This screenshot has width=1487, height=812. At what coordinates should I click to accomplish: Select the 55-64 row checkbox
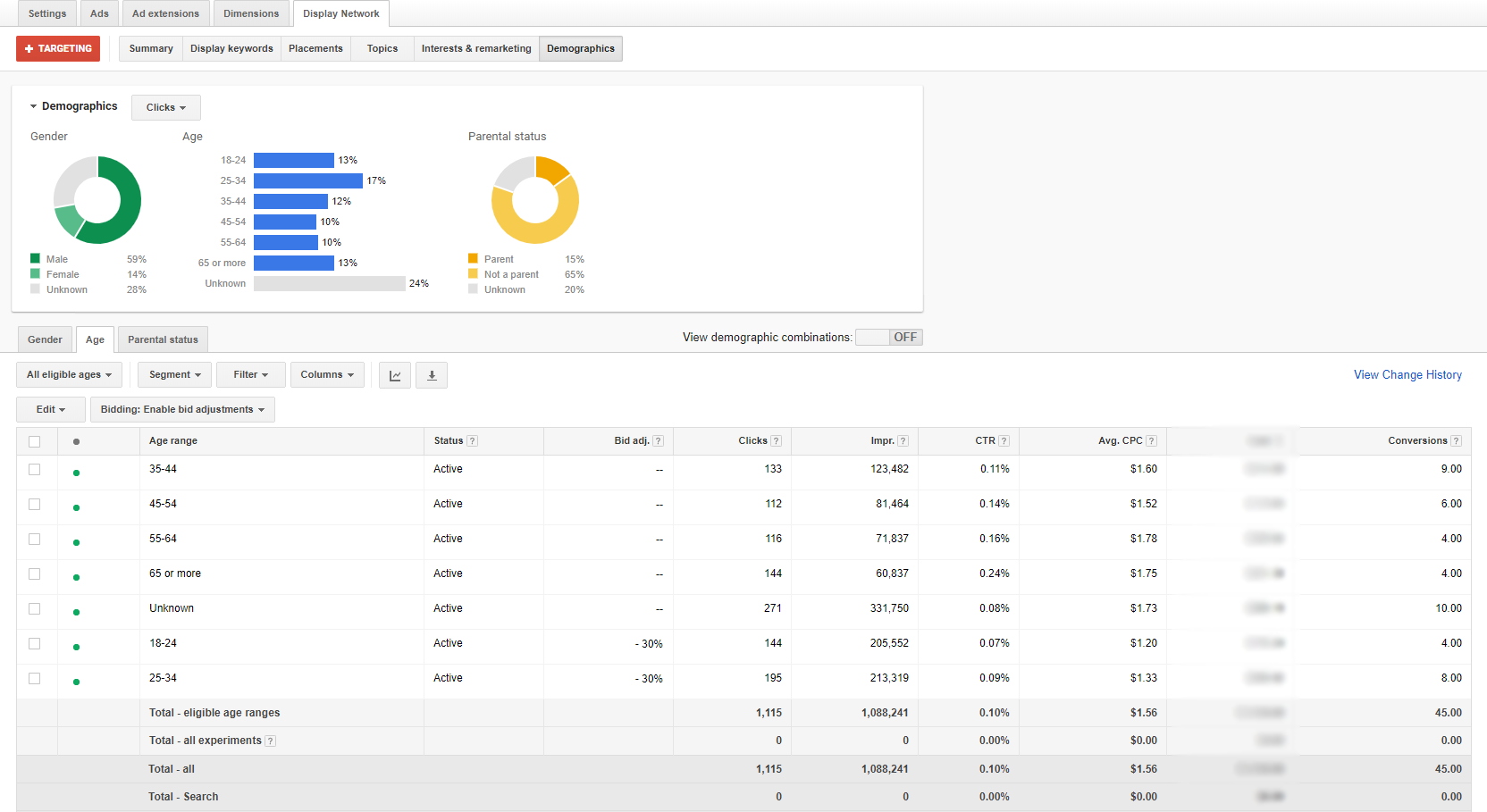pos(35,539)
